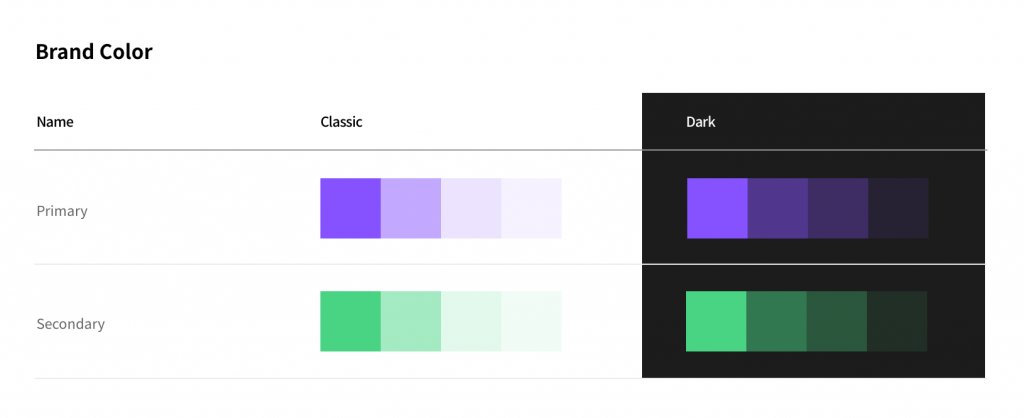The height and width of the screenshot is (418, 1024).
Task: Pick the third pale lavender Classic swatch
Action: click(471, 208)
